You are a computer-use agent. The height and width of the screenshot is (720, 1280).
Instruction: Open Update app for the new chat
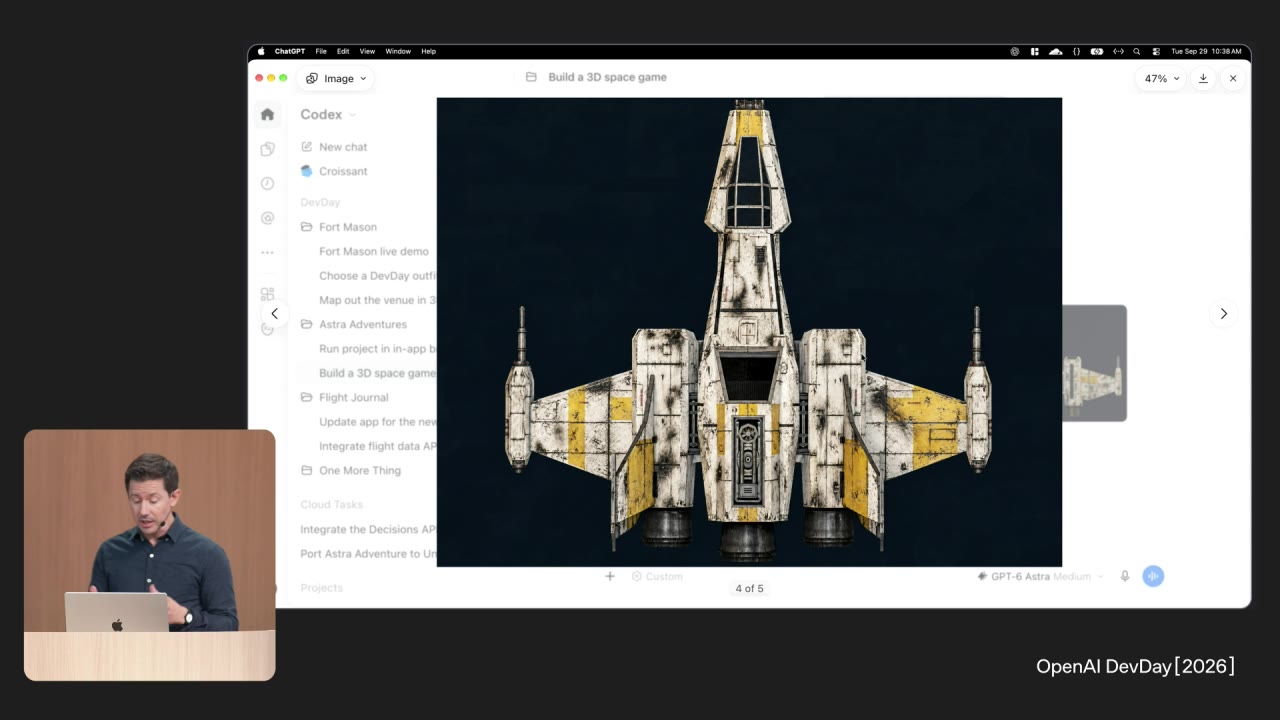(x=377, y=422)
